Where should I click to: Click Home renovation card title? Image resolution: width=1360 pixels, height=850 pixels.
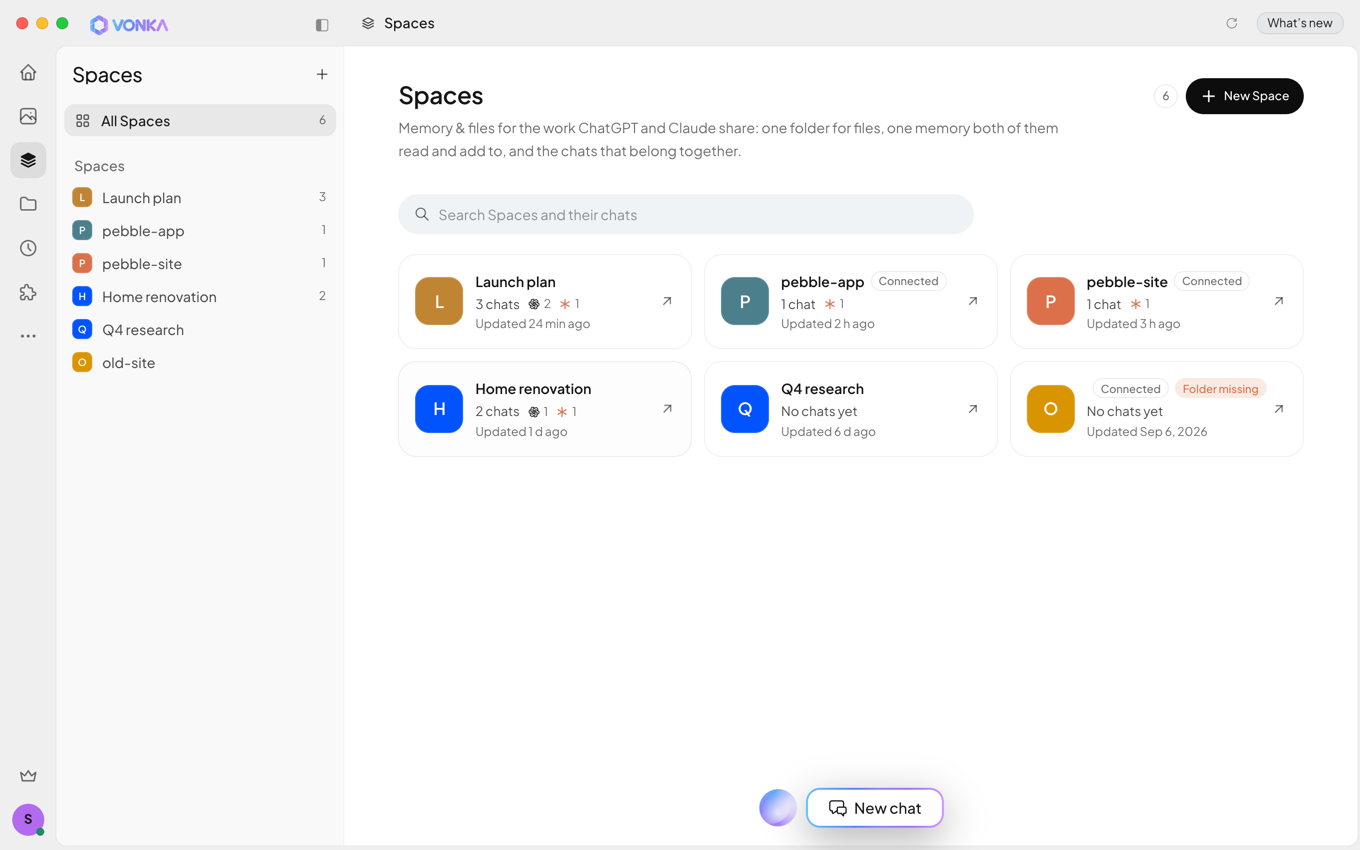pos(533,389)
